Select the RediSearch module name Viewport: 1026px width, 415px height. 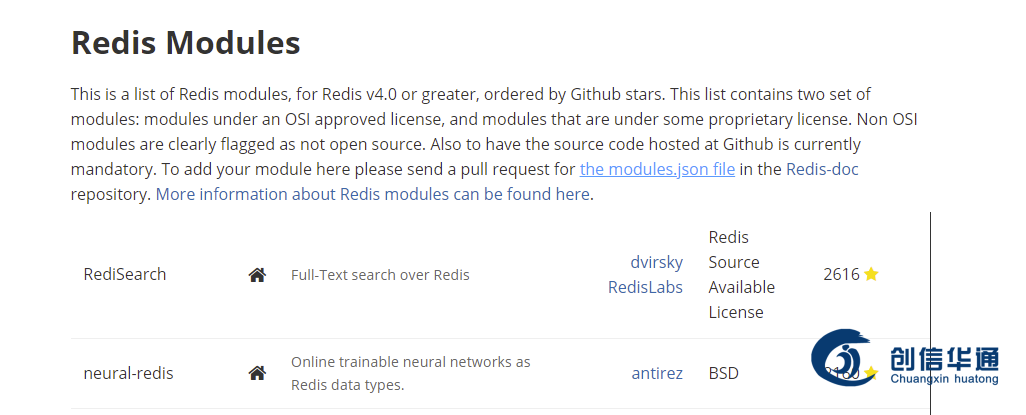coord(125,274)
